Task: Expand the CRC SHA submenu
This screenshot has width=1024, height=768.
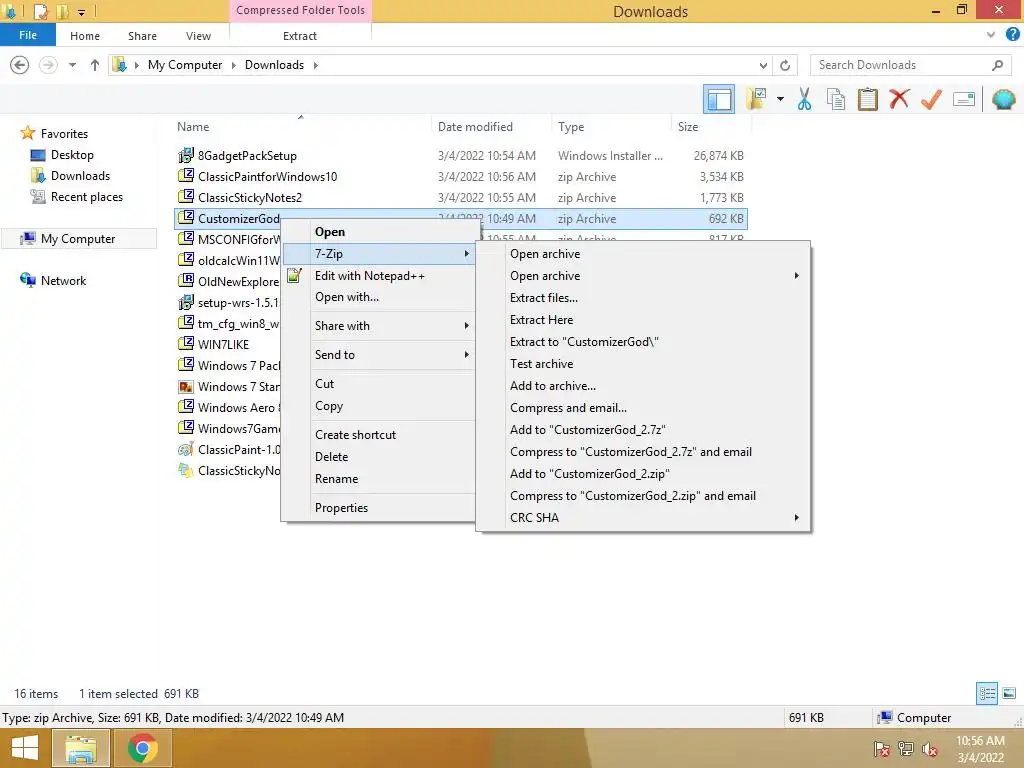Action: [x=643, y=518]
